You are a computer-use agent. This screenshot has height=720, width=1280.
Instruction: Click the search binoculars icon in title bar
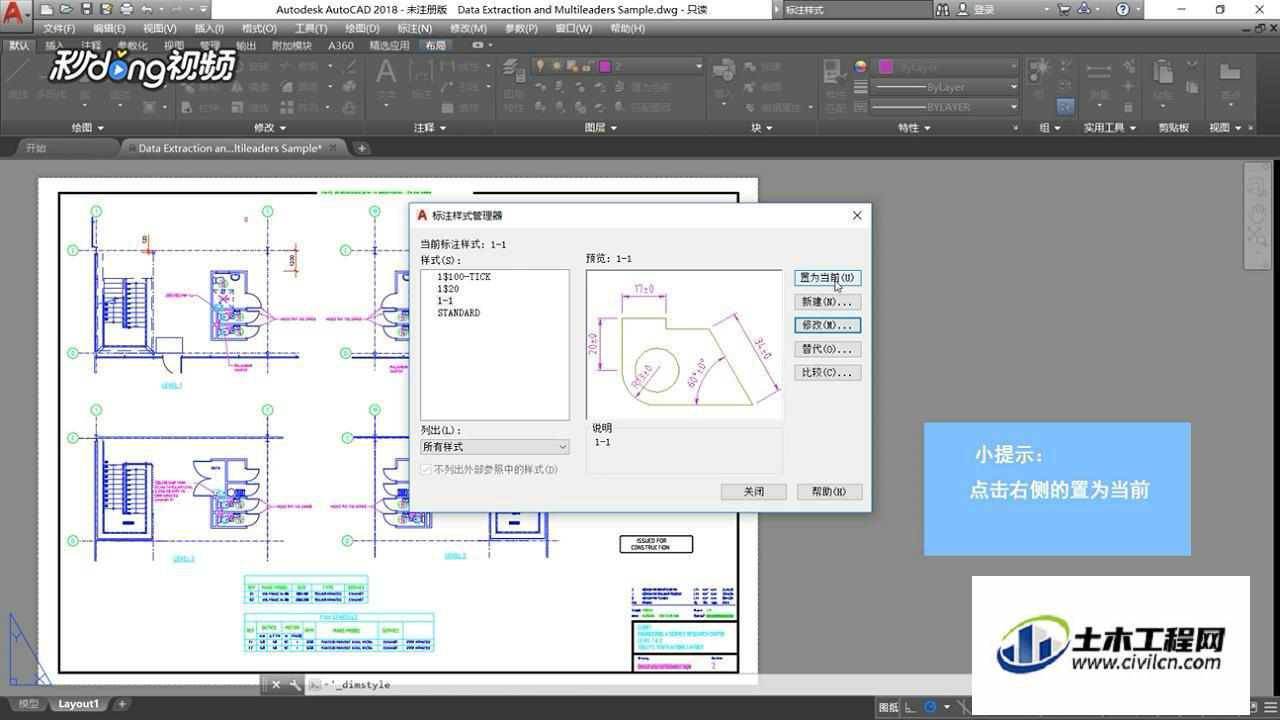click(x=942, y=9)
